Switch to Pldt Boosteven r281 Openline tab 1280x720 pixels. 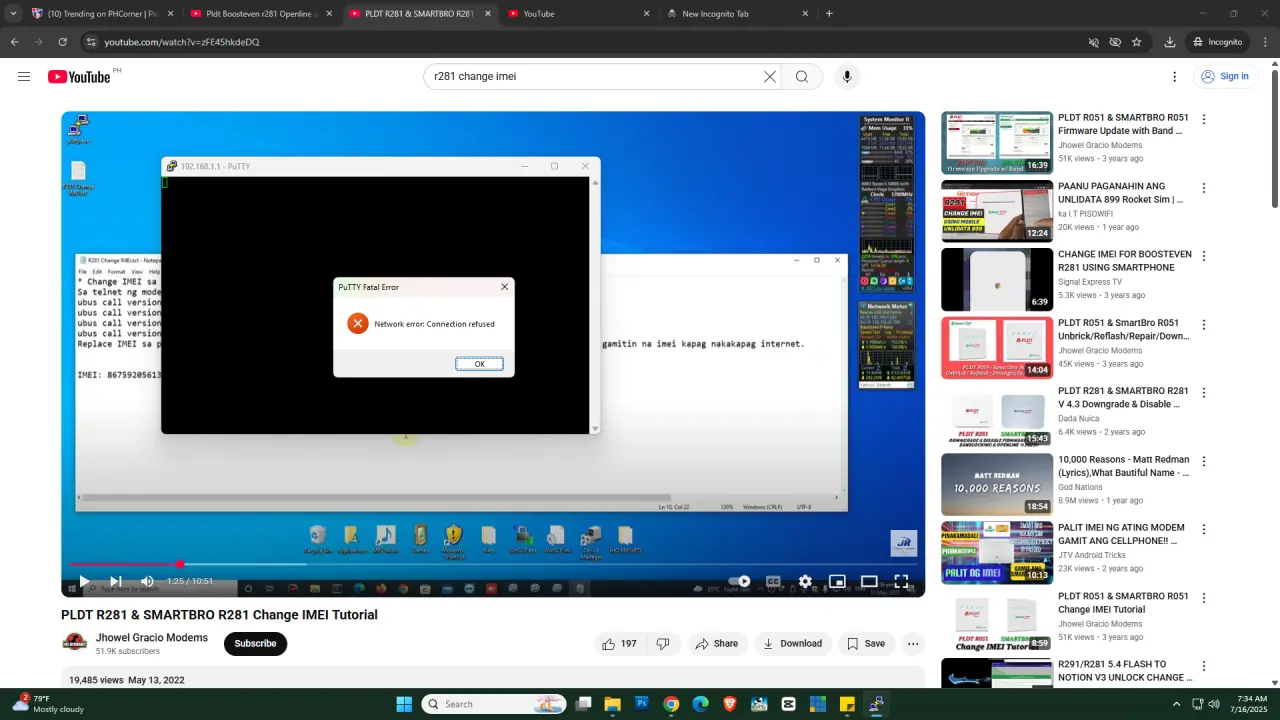coord(262,14)
